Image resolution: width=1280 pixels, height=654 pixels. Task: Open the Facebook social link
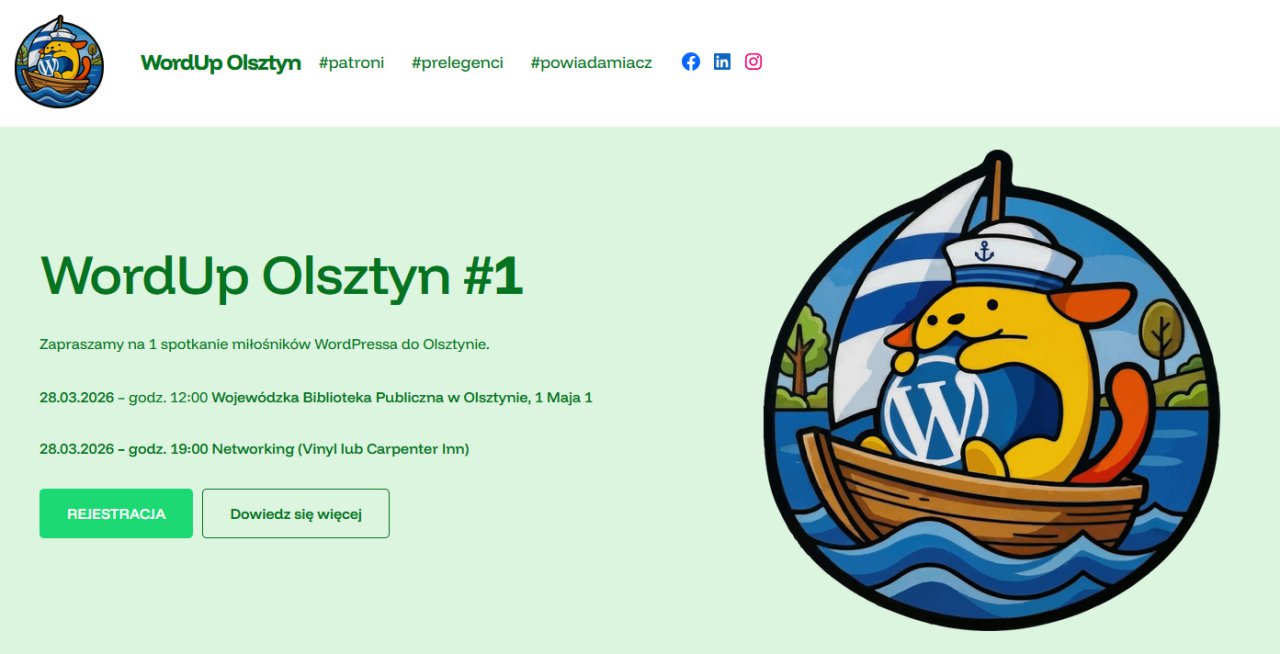coord(691,62)
